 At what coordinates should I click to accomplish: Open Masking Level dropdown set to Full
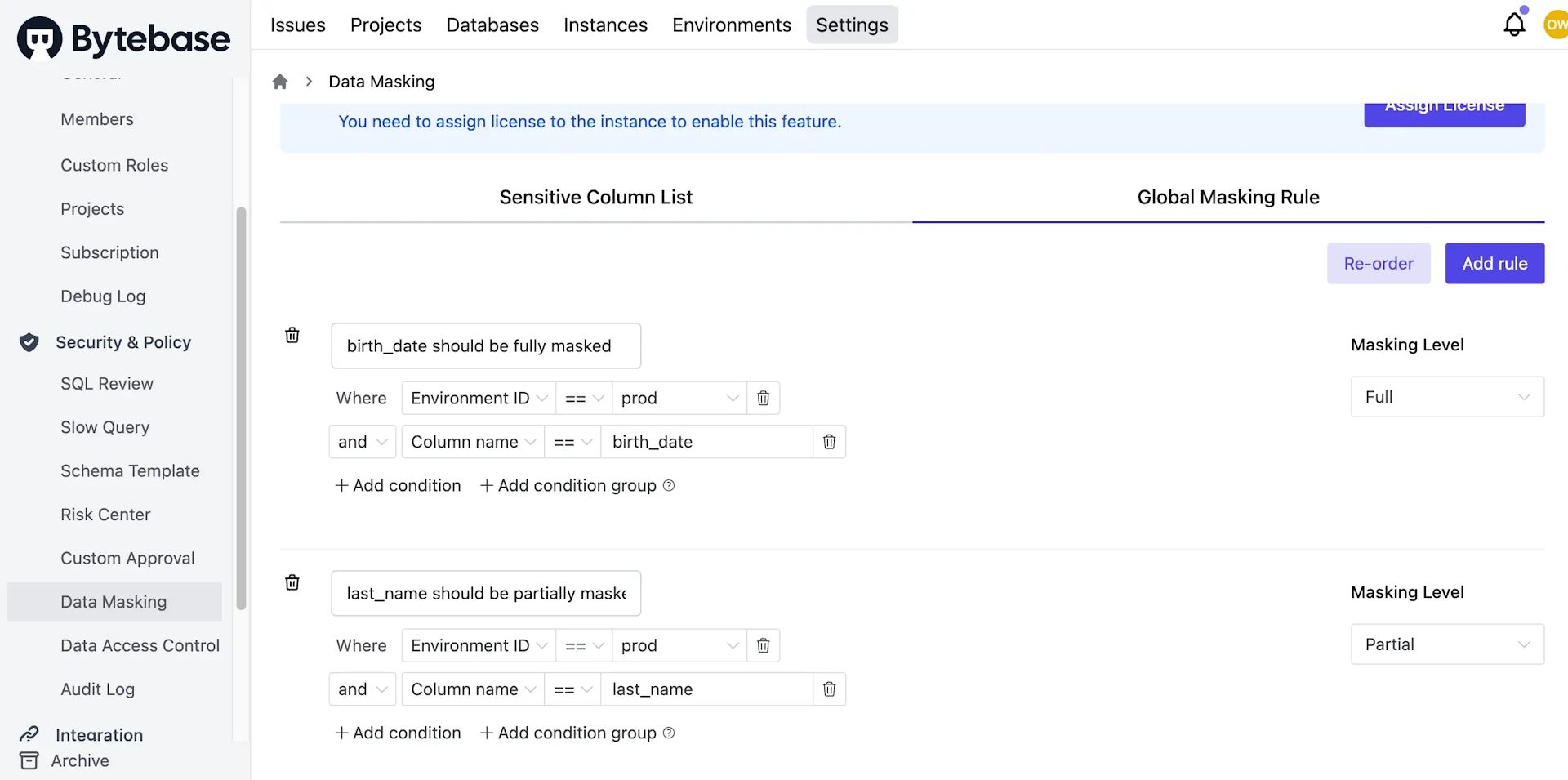(1447, 397)
